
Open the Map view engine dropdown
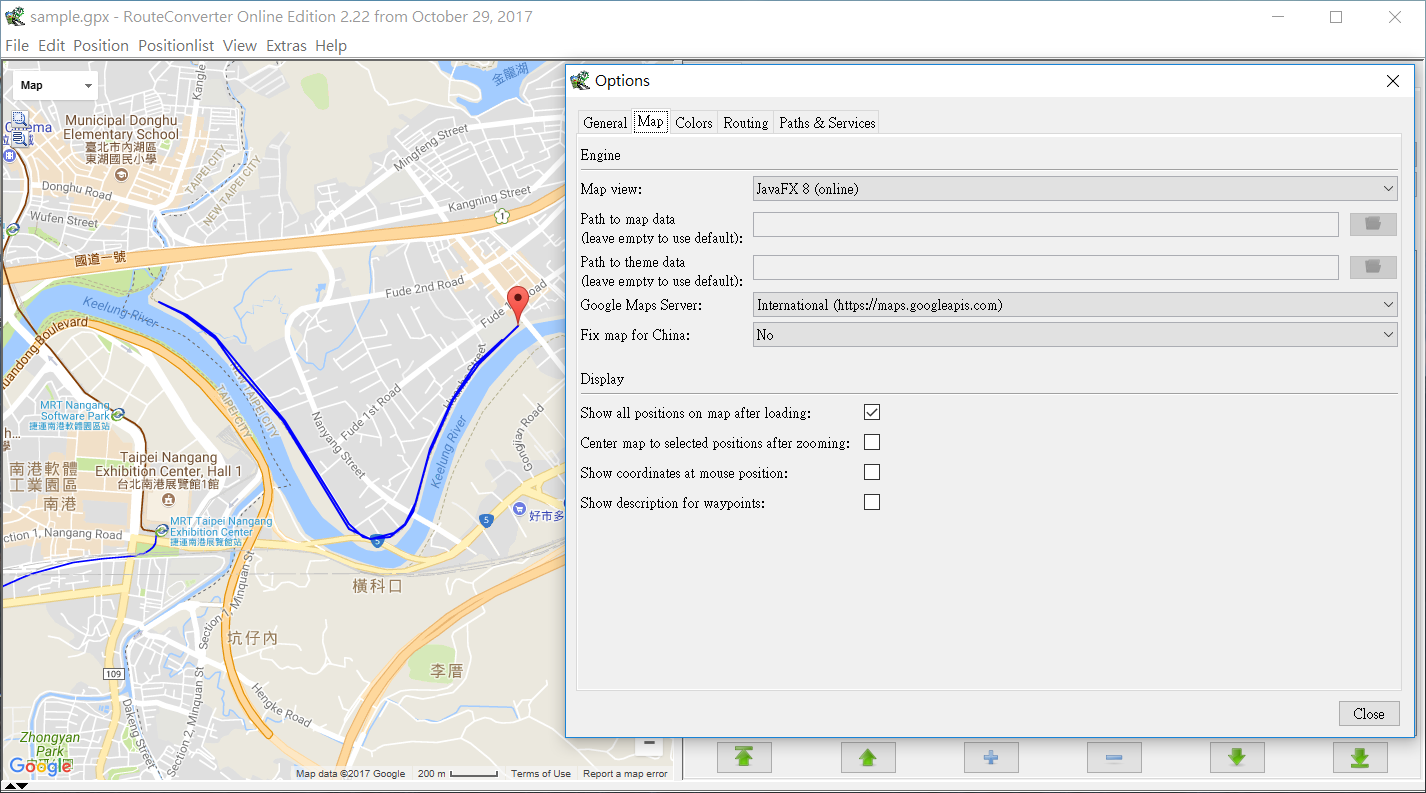click(x=1074, y=188)
